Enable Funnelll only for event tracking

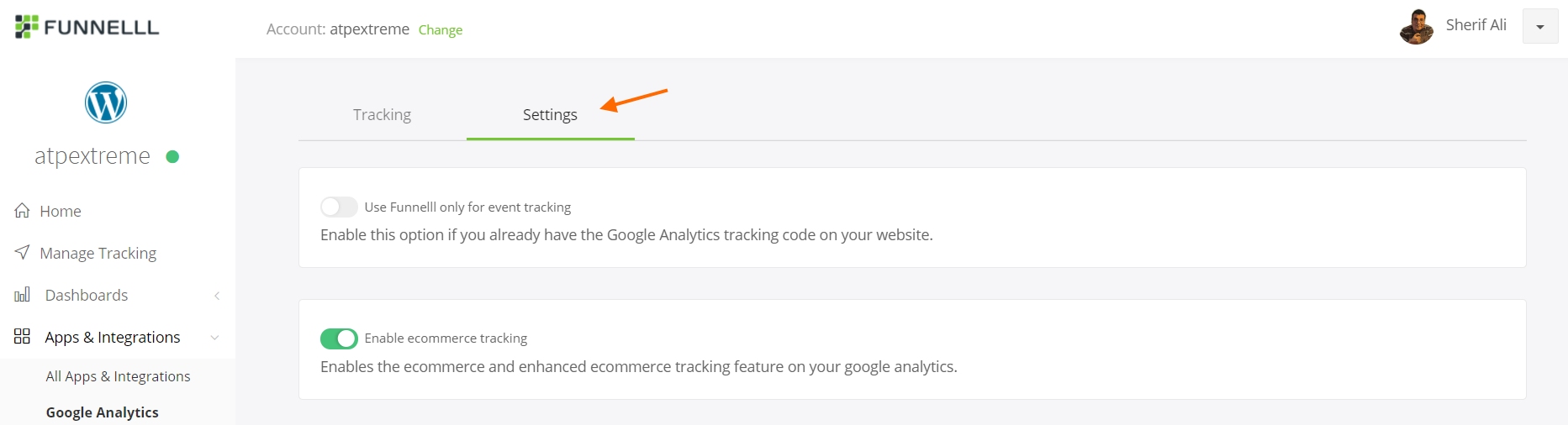339,207
